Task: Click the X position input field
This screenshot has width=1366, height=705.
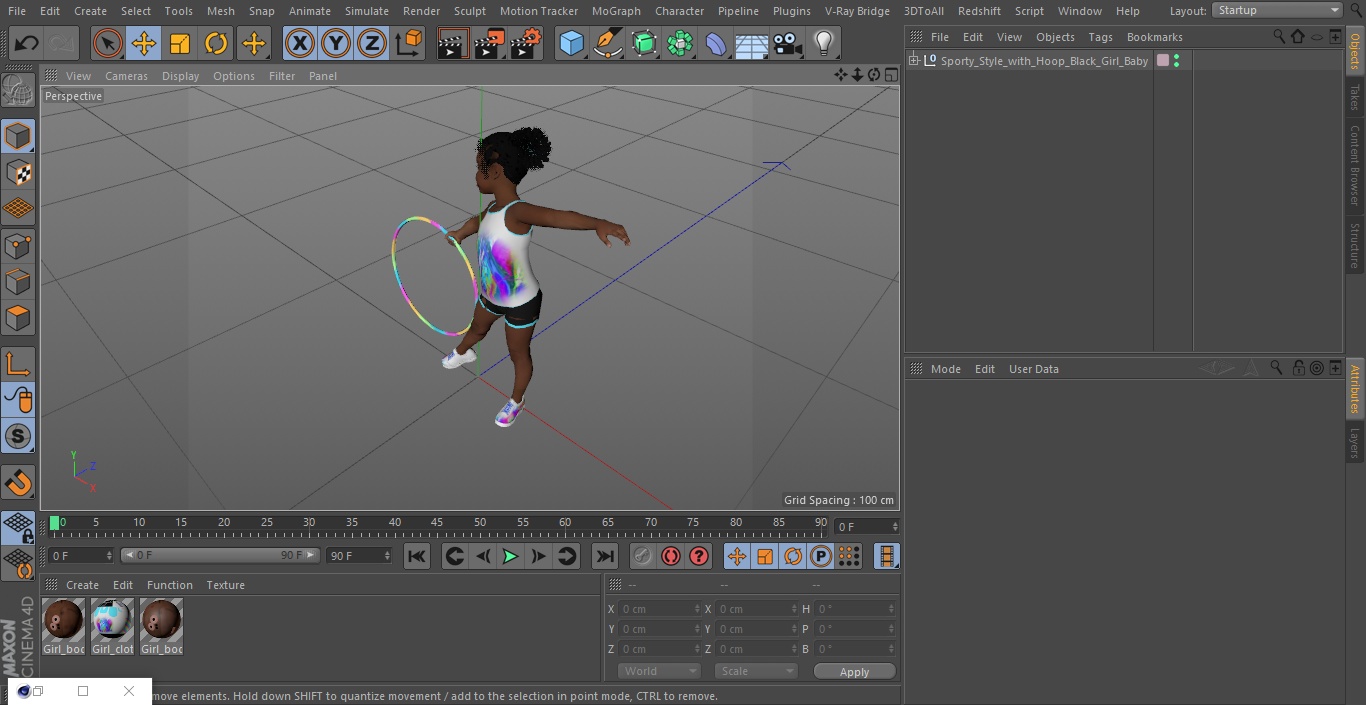Action: tap(661, 609)
